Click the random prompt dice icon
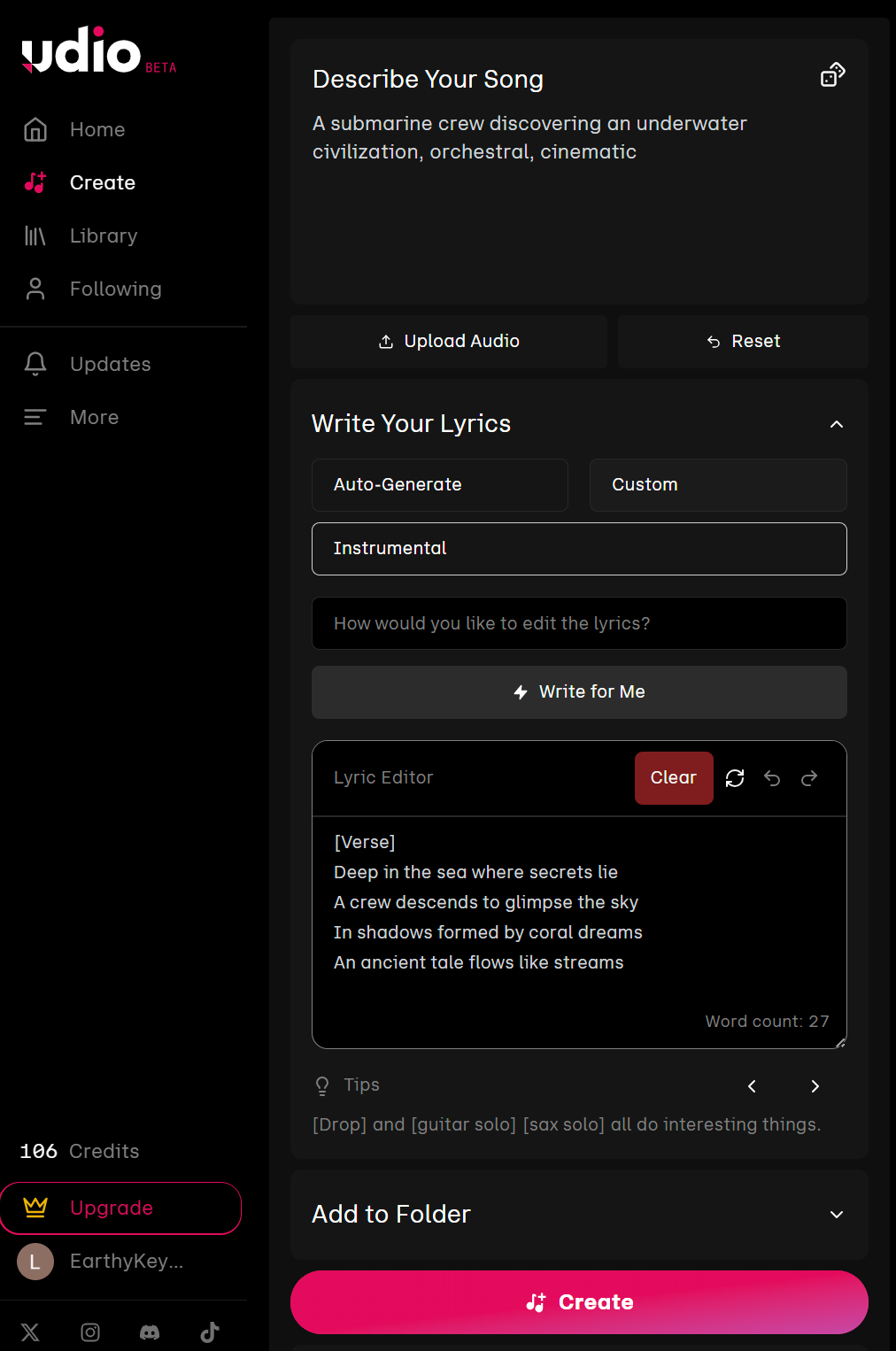896x1351 pixels. click(832, 76)
